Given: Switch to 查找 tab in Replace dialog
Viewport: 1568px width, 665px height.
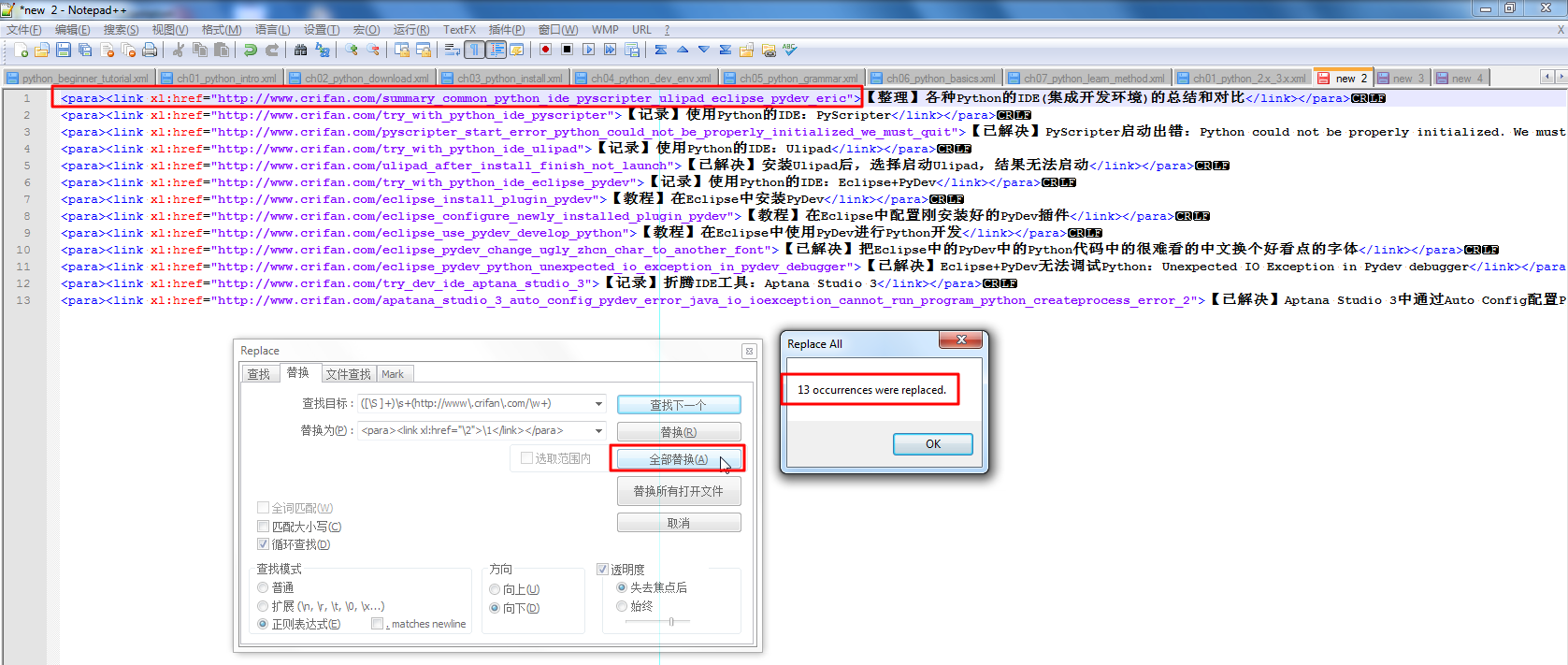Looking at the screenshot, I should tap(259, 374).
